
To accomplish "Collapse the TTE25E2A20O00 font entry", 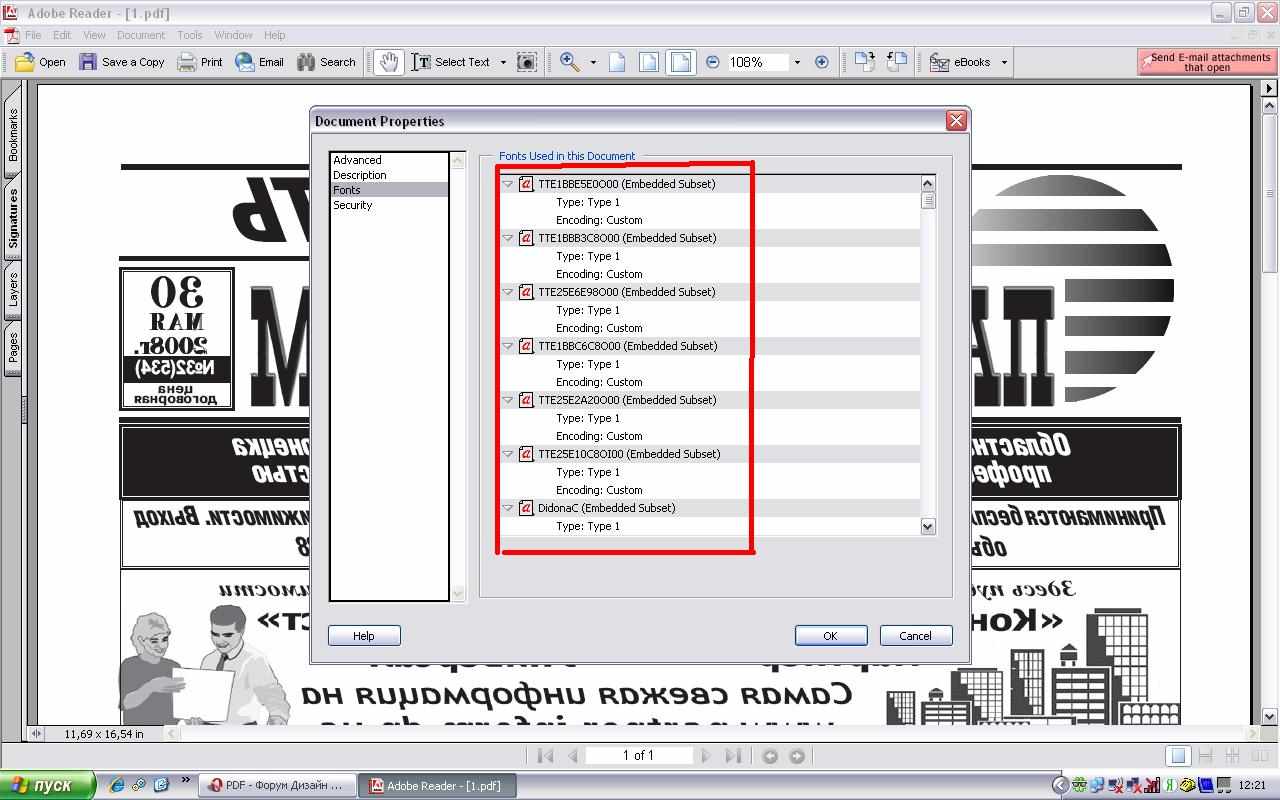I will (508, 400).
